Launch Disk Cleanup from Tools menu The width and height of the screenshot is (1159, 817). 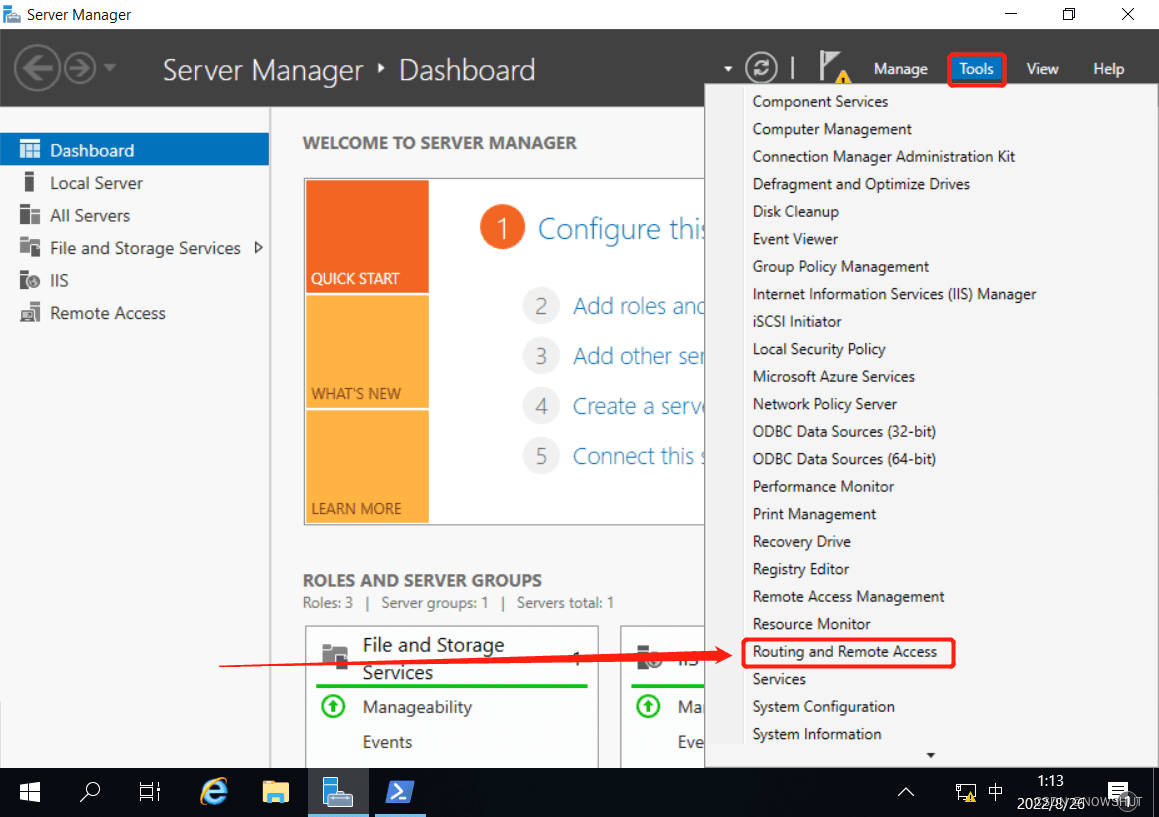pyautogui.click(x=795, y=211)
